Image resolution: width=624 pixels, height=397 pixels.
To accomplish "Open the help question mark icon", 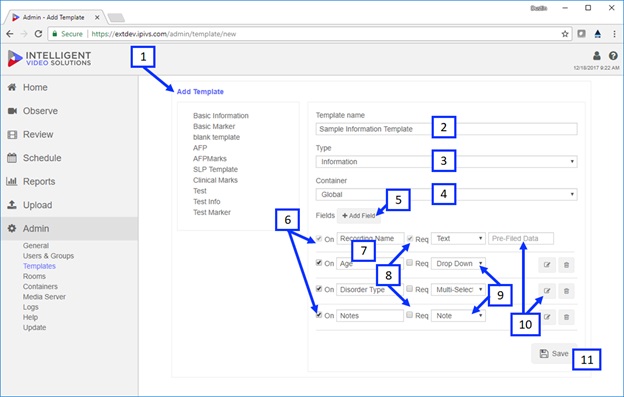I will (x=613, y=56).
